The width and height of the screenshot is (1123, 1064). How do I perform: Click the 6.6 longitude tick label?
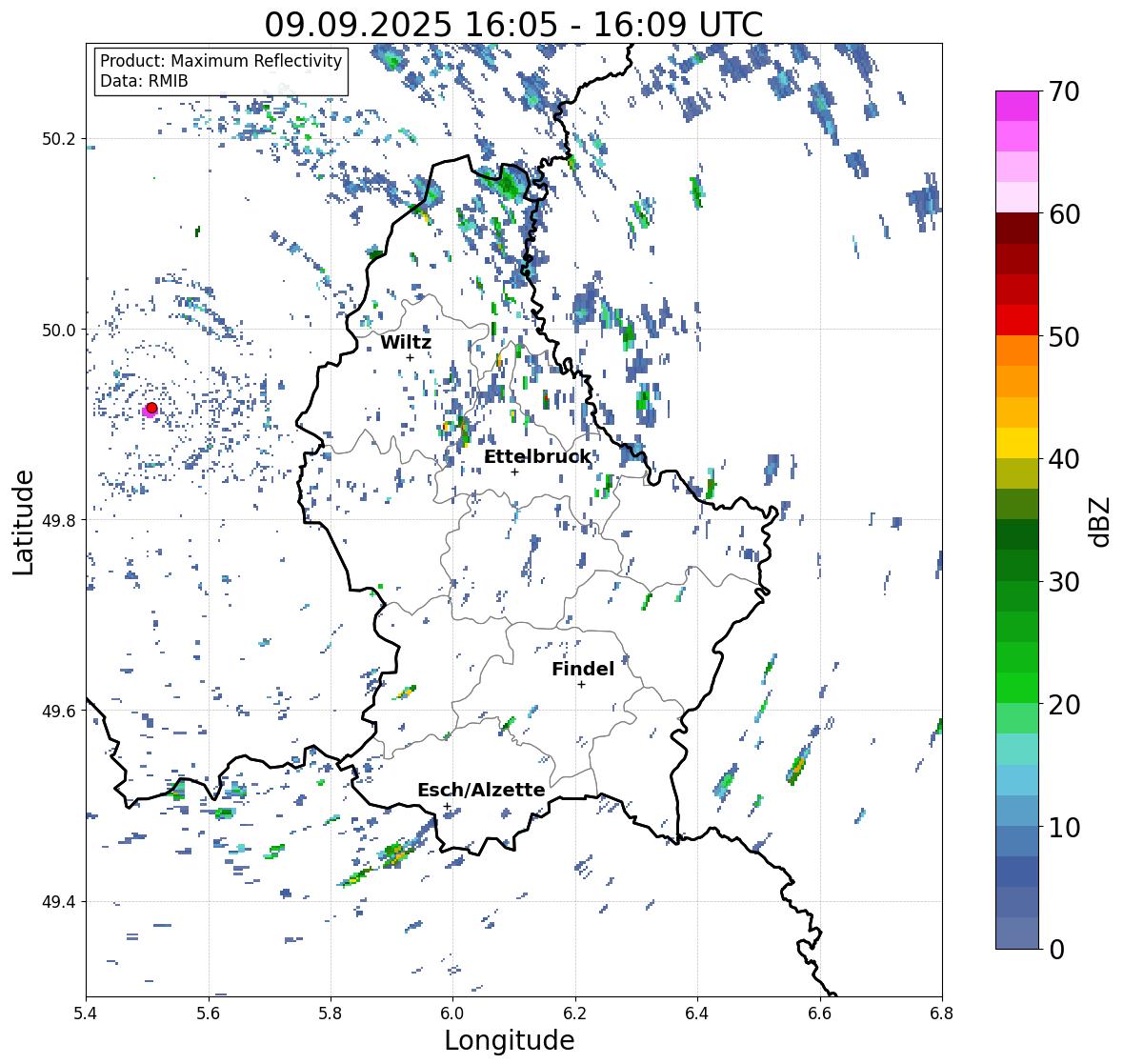820,1013
